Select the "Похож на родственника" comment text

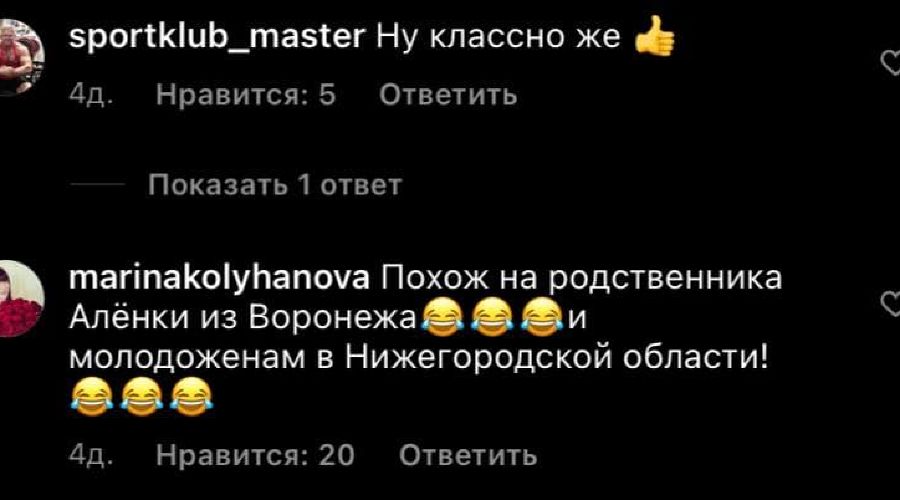coord(581,280)
